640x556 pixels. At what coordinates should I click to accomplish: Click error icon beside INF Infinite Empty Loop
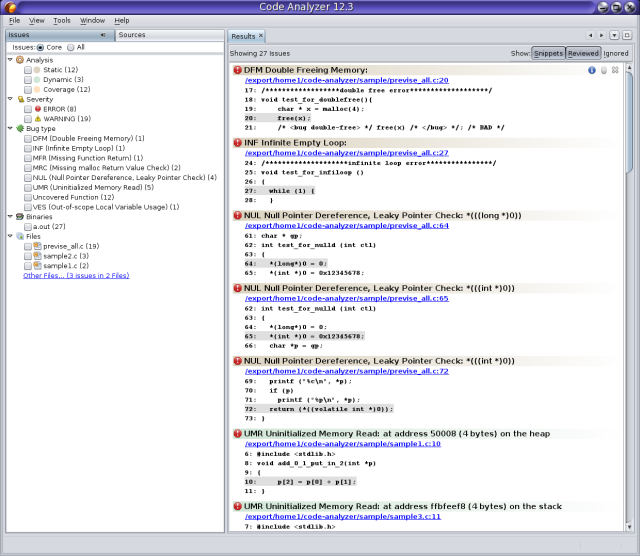(238, 143)
